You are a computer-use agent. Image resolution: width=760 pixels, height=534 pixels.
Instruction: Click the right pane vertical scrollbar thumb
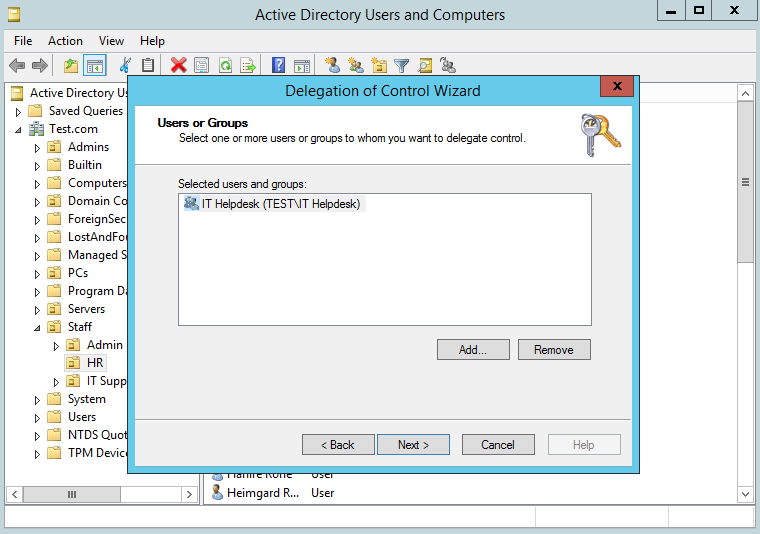click(745, 182)
